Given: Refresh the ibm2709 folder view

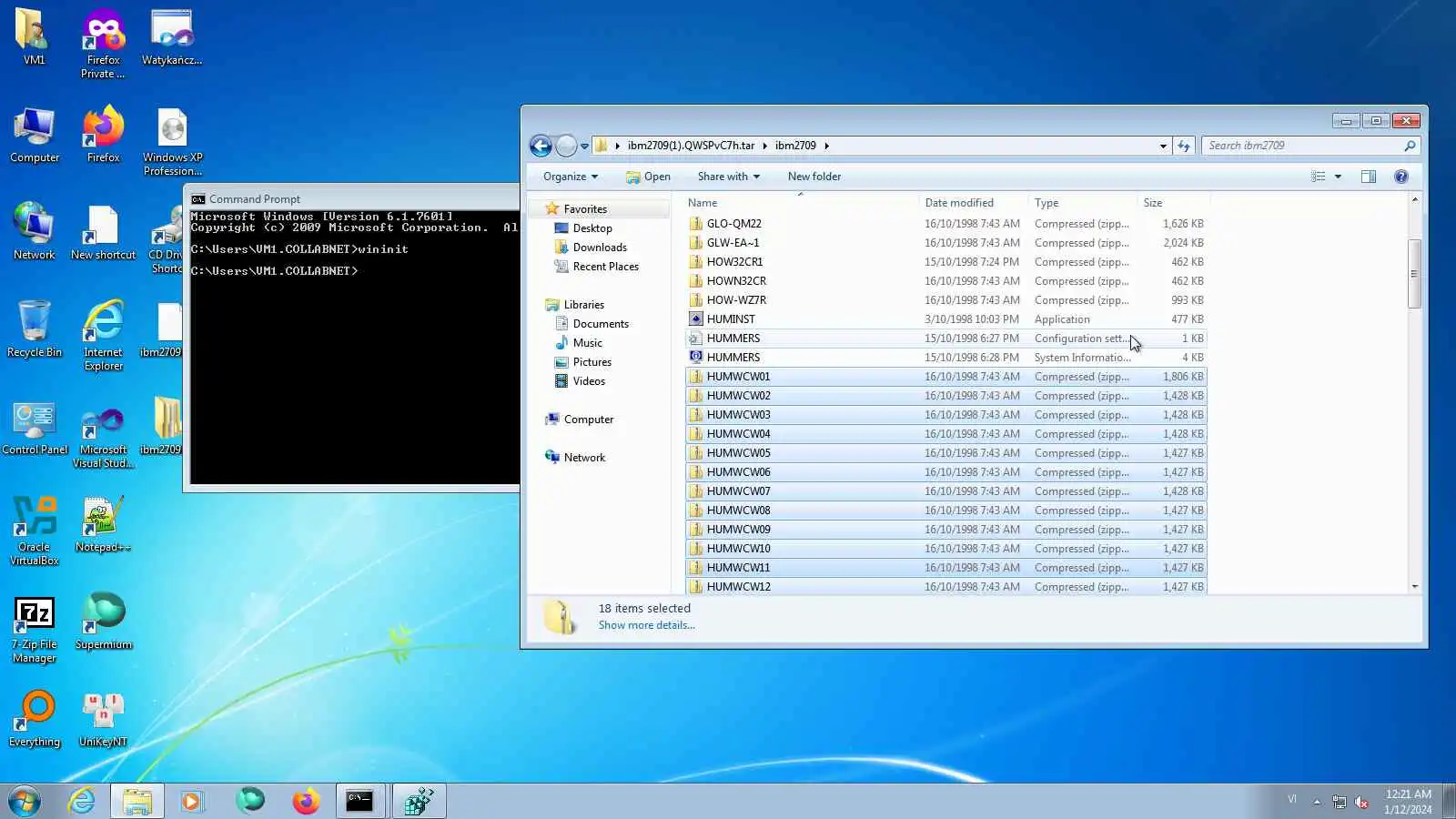Looking at the screenshot, I should point(1184,146).
